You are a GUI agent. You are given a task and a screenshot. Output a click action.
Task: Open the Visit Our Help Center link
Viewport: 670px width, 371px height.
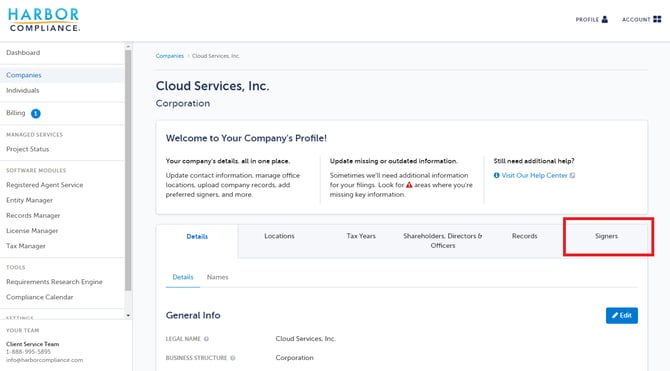[534, 175]
